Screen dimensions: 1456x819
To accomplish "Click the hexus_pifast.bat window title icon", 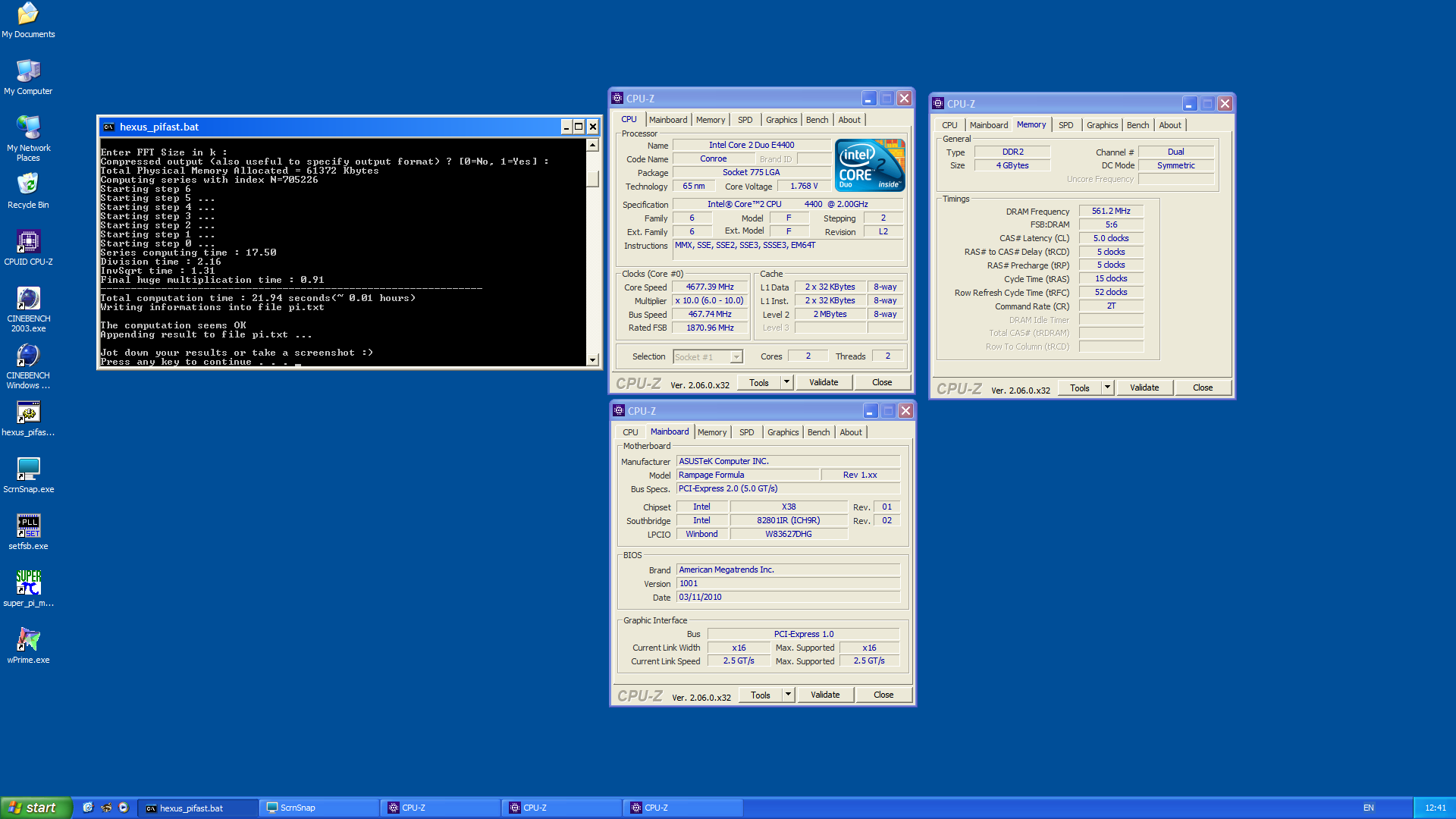I will tap(109, 127).
